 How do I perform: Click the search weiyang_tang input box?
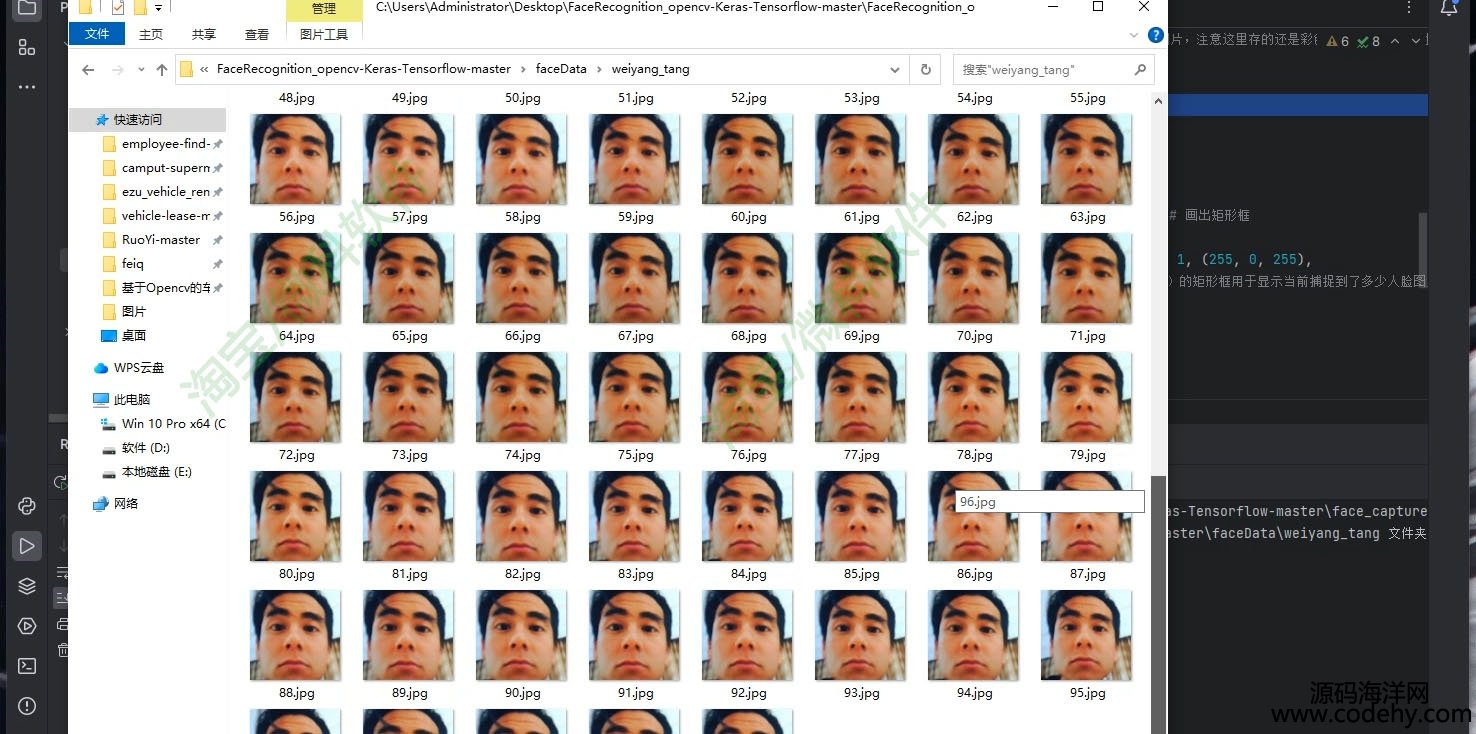coord(1043,70)
